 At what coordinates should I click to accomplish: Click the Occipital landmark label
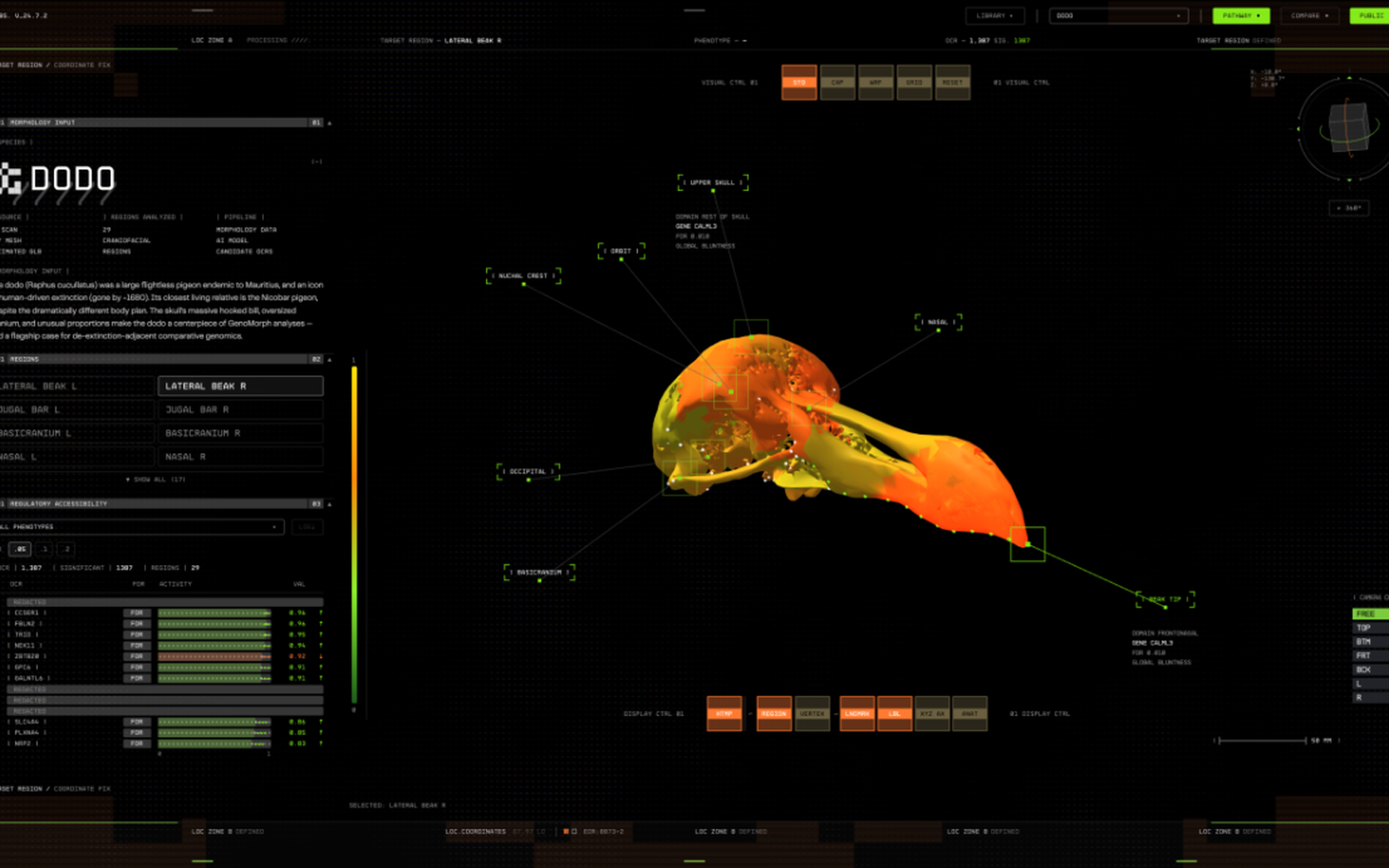click(528, 471)
